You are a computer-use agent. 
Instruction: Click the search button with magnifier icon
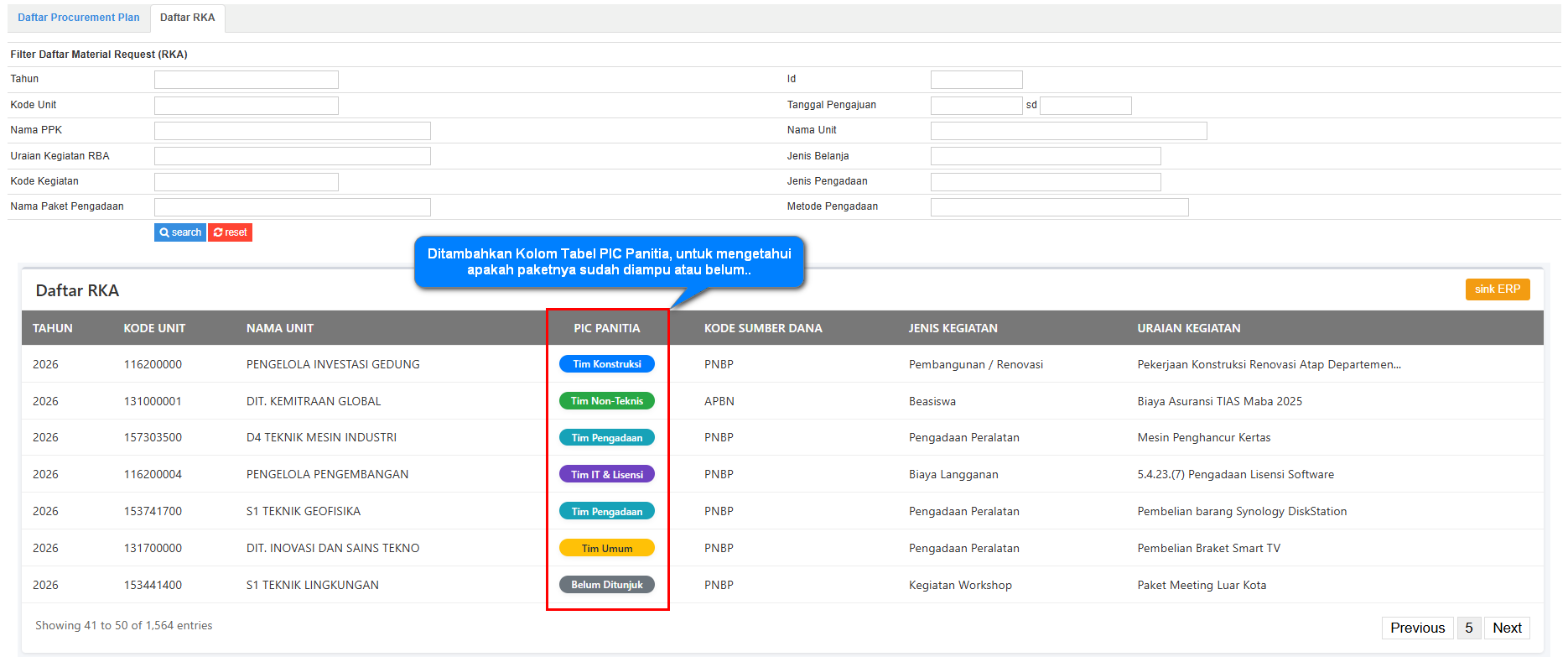pos(179,232)
